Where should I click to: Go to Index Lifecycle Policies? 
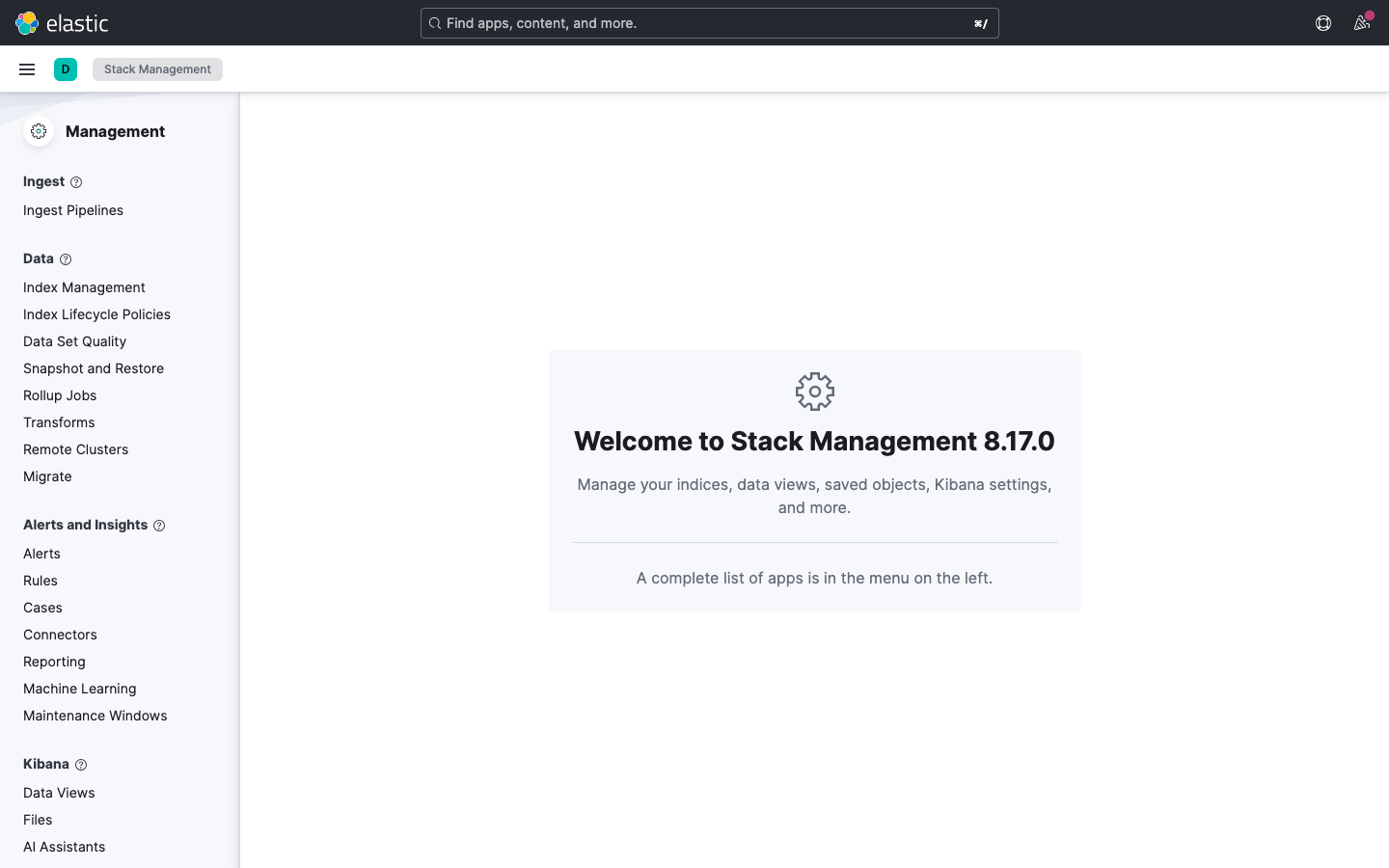[x=96, y=314]
